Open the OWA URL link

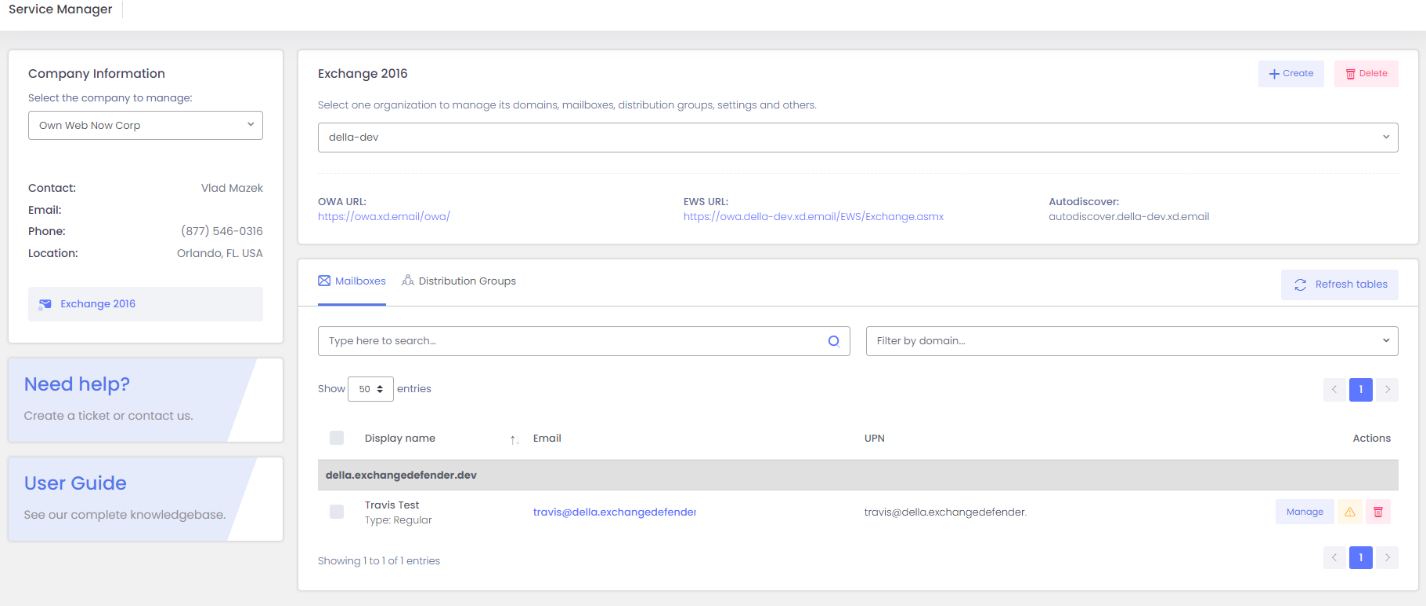point(384,216)
